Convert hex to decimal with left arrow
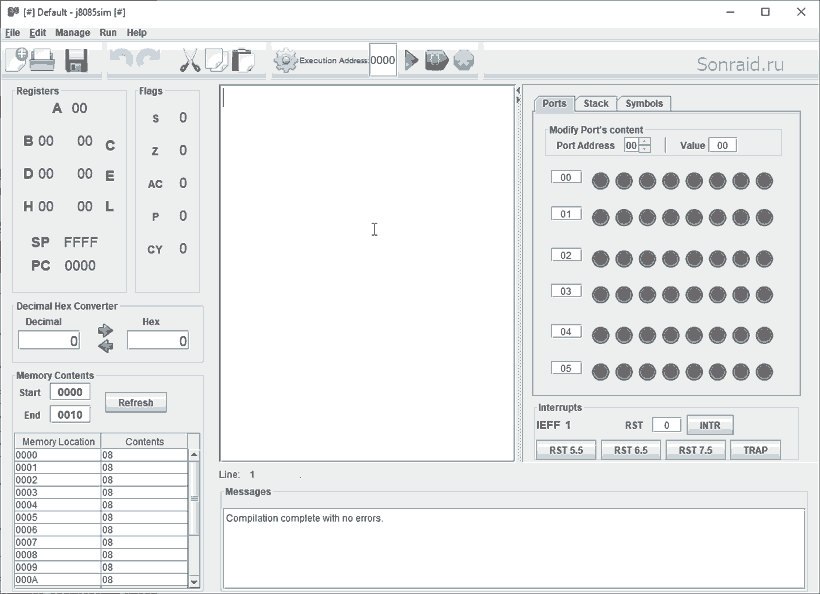This screenshot has width=820, height=594. click(106, 346)
